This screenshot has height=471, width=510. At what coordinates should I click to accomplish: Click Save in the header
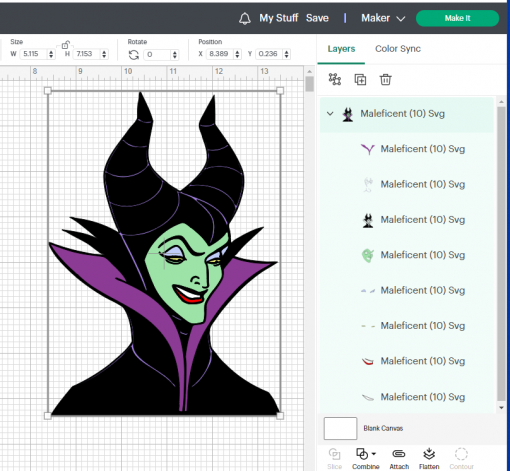point(317,18)
